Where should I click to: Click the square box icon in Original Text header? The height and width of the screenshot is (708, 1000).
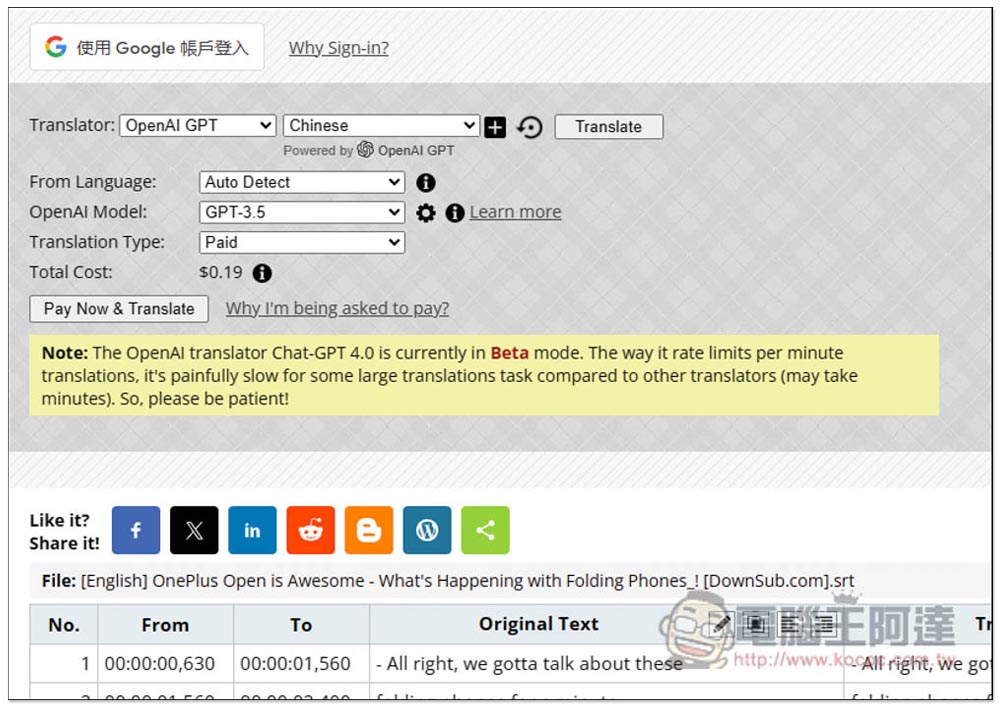click(x=756, y=623)
